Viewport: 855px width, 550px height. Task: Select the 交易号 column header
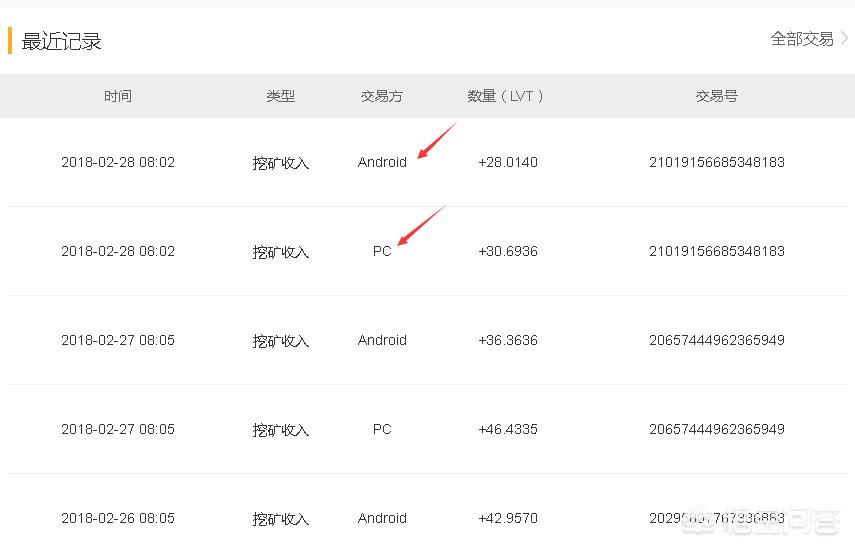click(717, 96)
